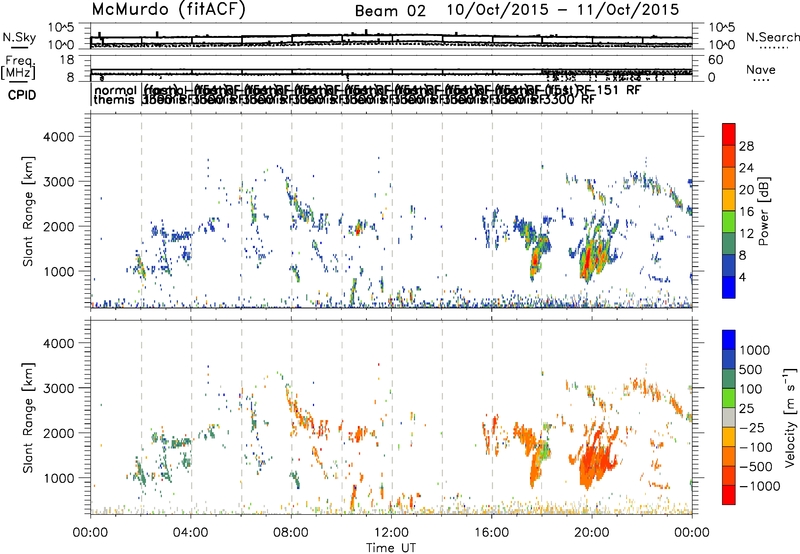Click the "normal themis" CPID entry

[115, 95]
